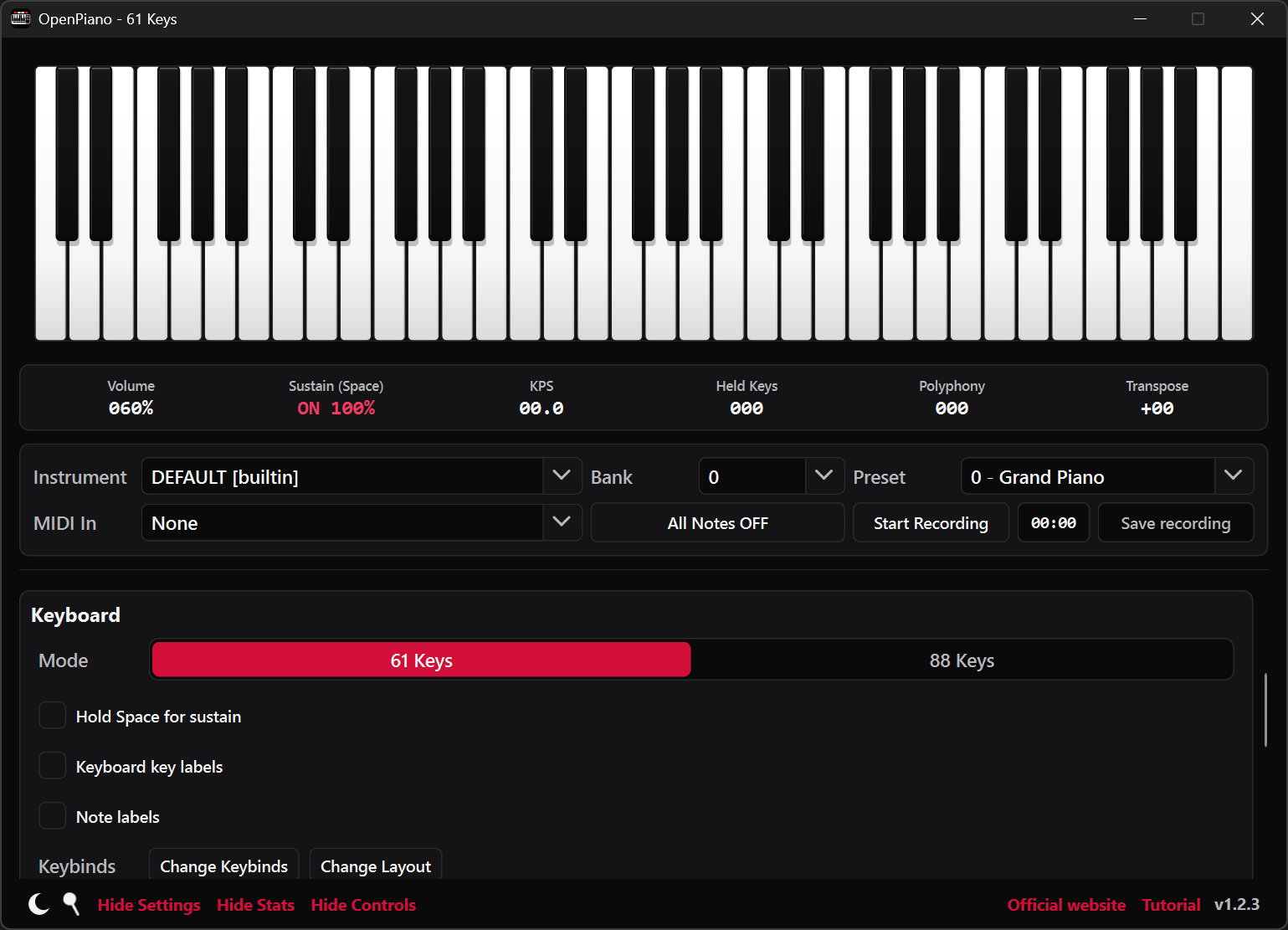Play the highest white key on the piano

coord(1236,203)
